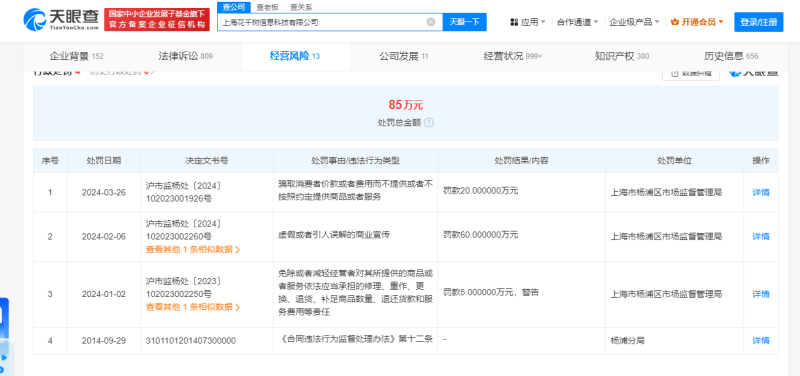The width and height of the screenshot is (800, 376).
Task: Select document number 3101101201407300000
Action: point(191,340)
